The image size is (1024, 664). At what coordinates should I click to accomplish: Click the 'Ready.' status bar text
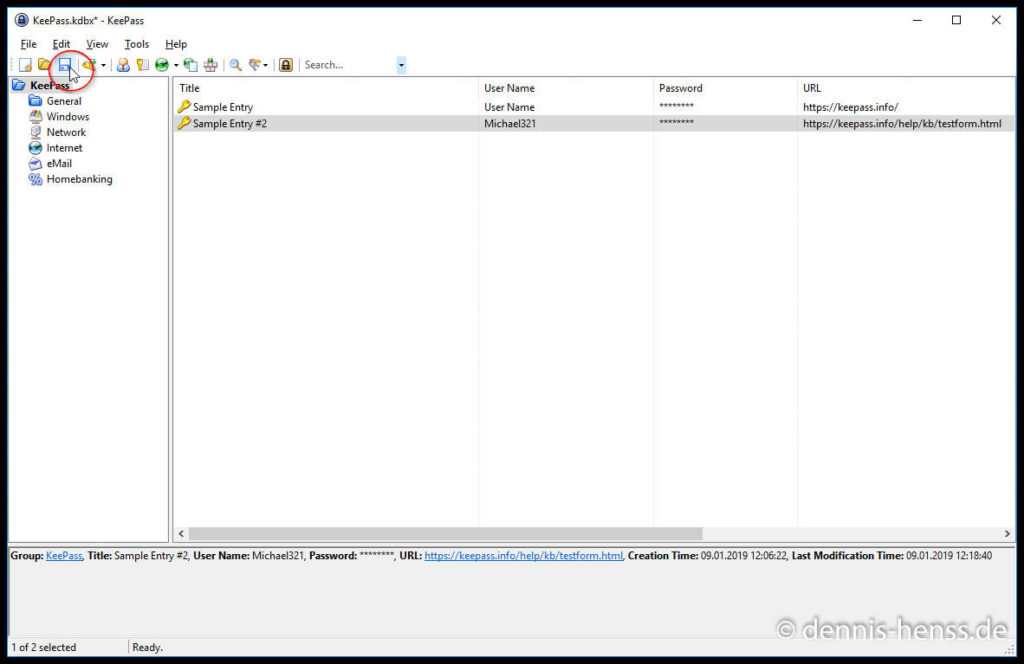click(148, 647)
